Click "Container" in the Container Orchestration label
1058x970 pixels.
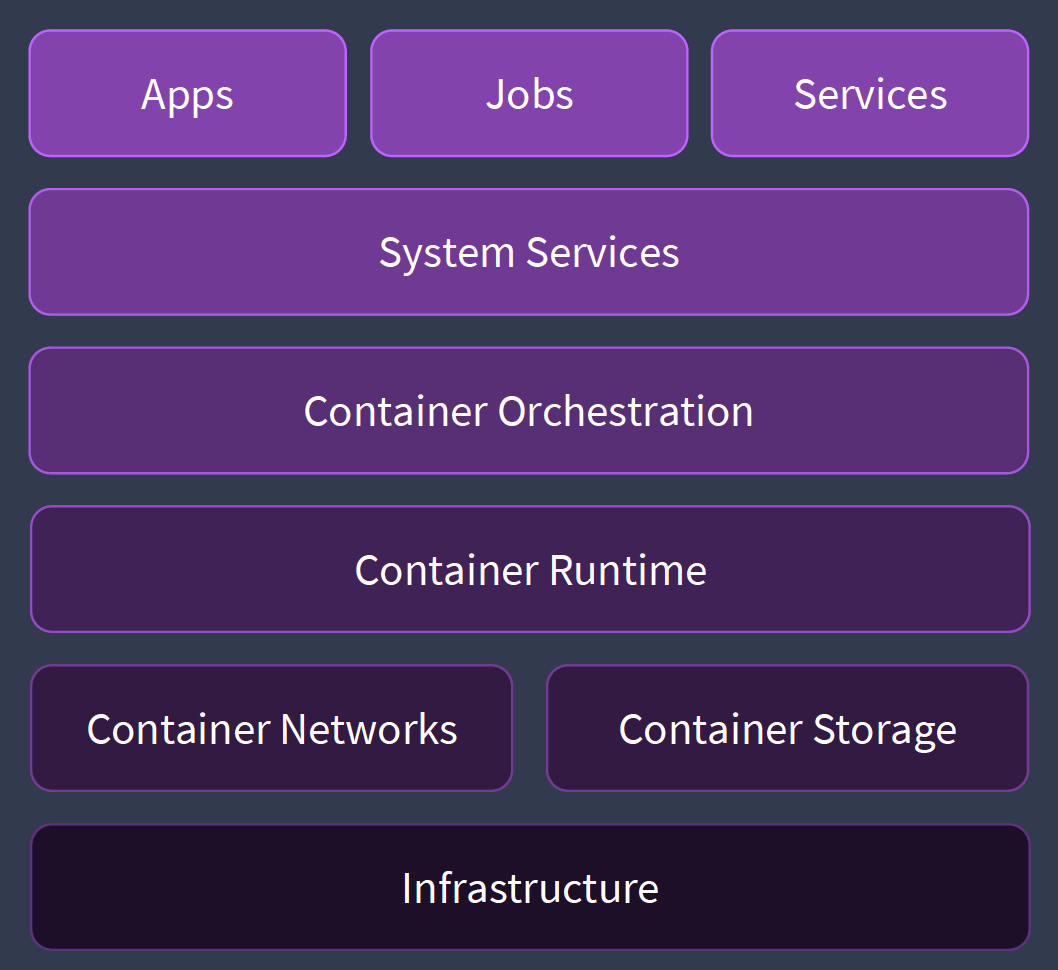point(396,412)
